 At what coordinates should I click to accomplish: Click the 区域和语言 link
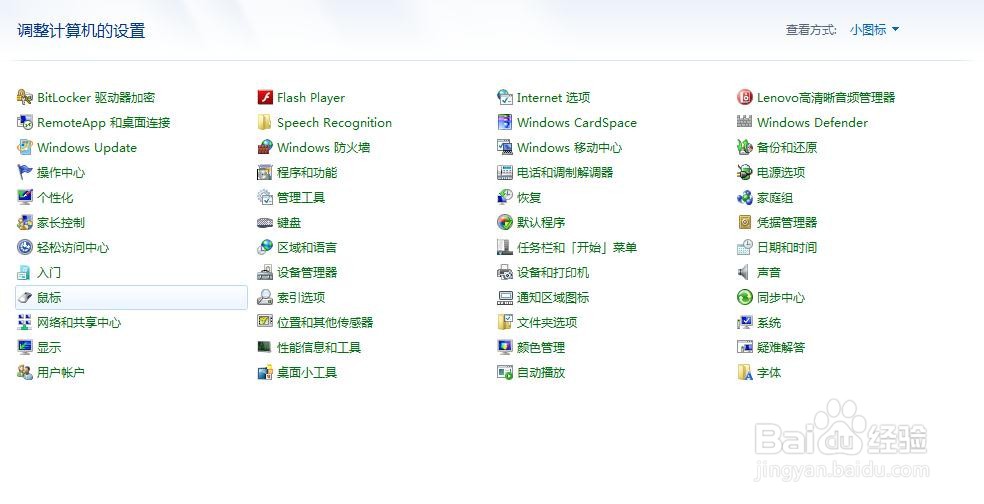click(x=307, y=247)
